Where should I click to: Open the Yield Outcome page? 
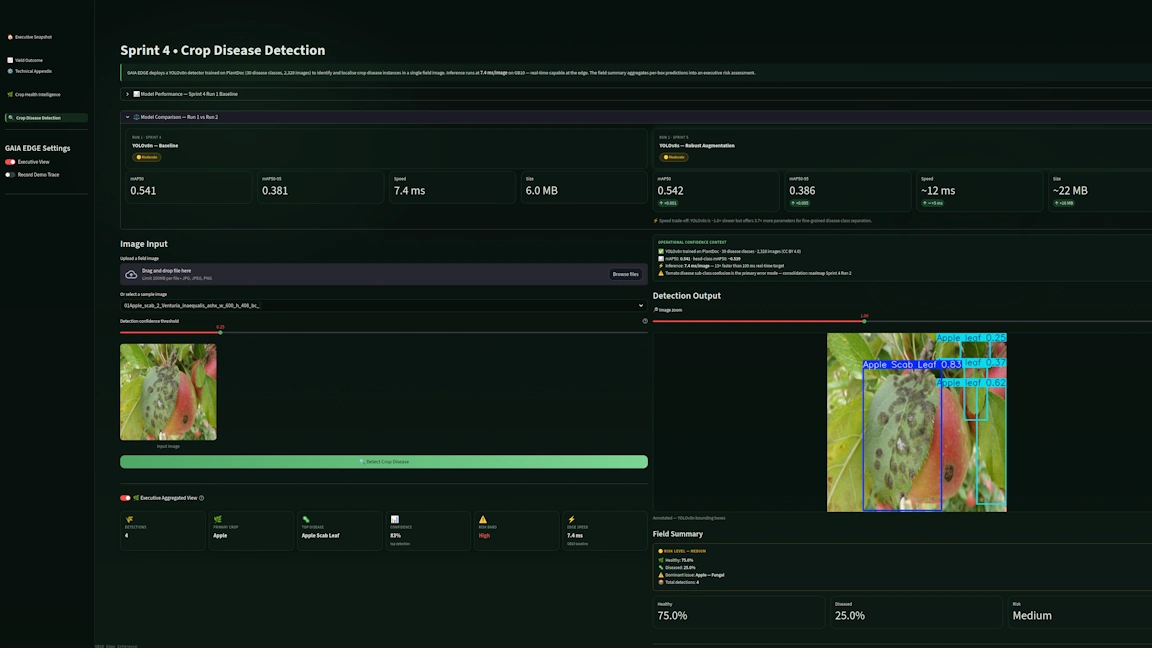[x=29, y=60]
